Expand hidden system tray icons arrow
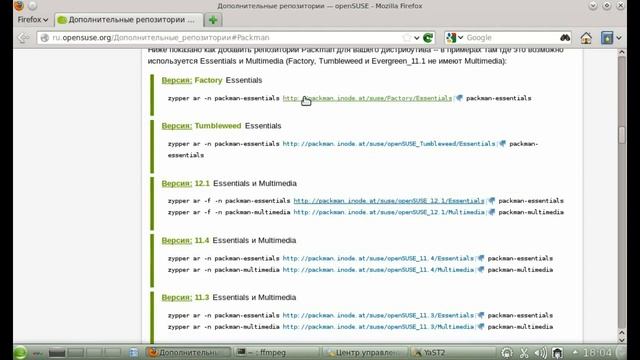This screenshot has height=360, width=640. pyautogui.click(x=575, y=352)
